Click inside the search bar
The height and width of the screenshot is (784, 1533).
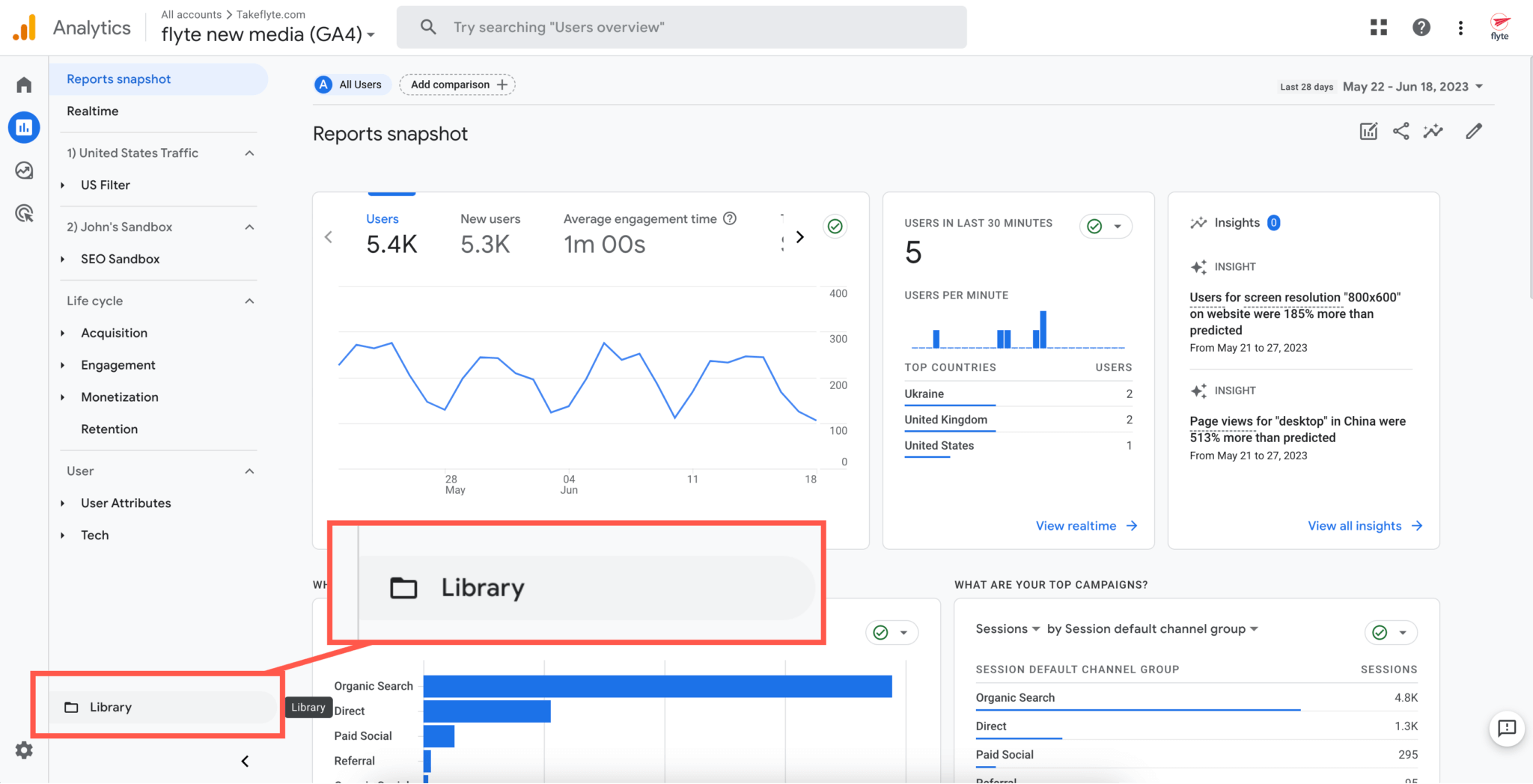pos(681,27)
